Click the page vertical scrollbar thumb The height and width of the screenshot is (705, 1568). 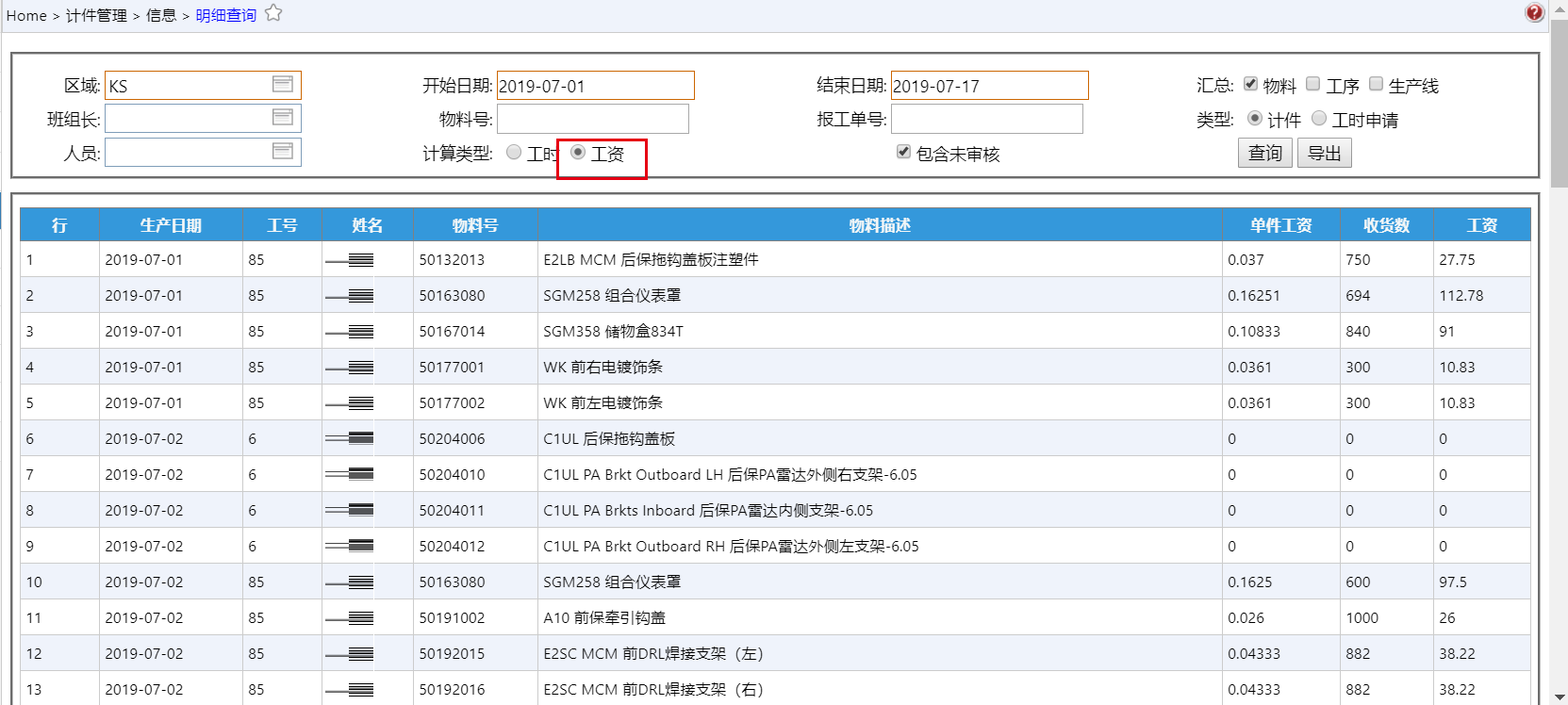pyautogui.click(x=1560, y=106)
